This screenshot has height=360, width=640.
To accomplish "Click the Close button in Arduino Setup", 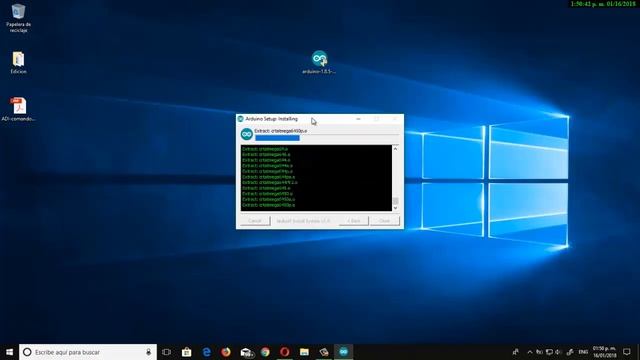I will (385, 221).
